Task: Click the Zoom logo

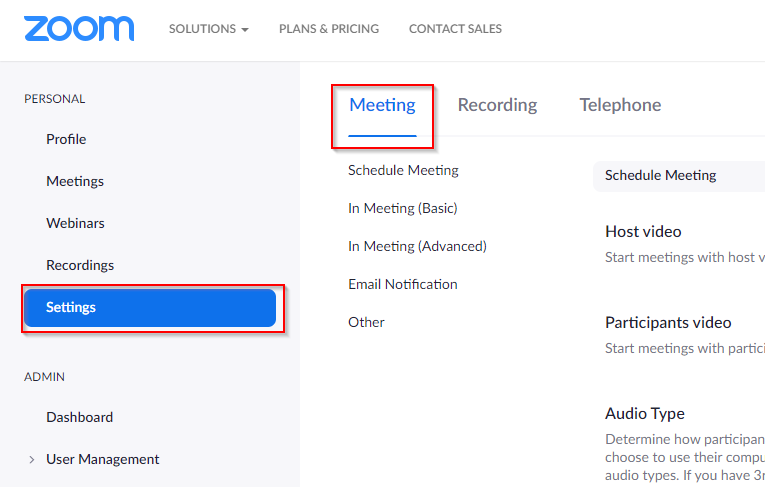Action: click(x=79, y=28)
